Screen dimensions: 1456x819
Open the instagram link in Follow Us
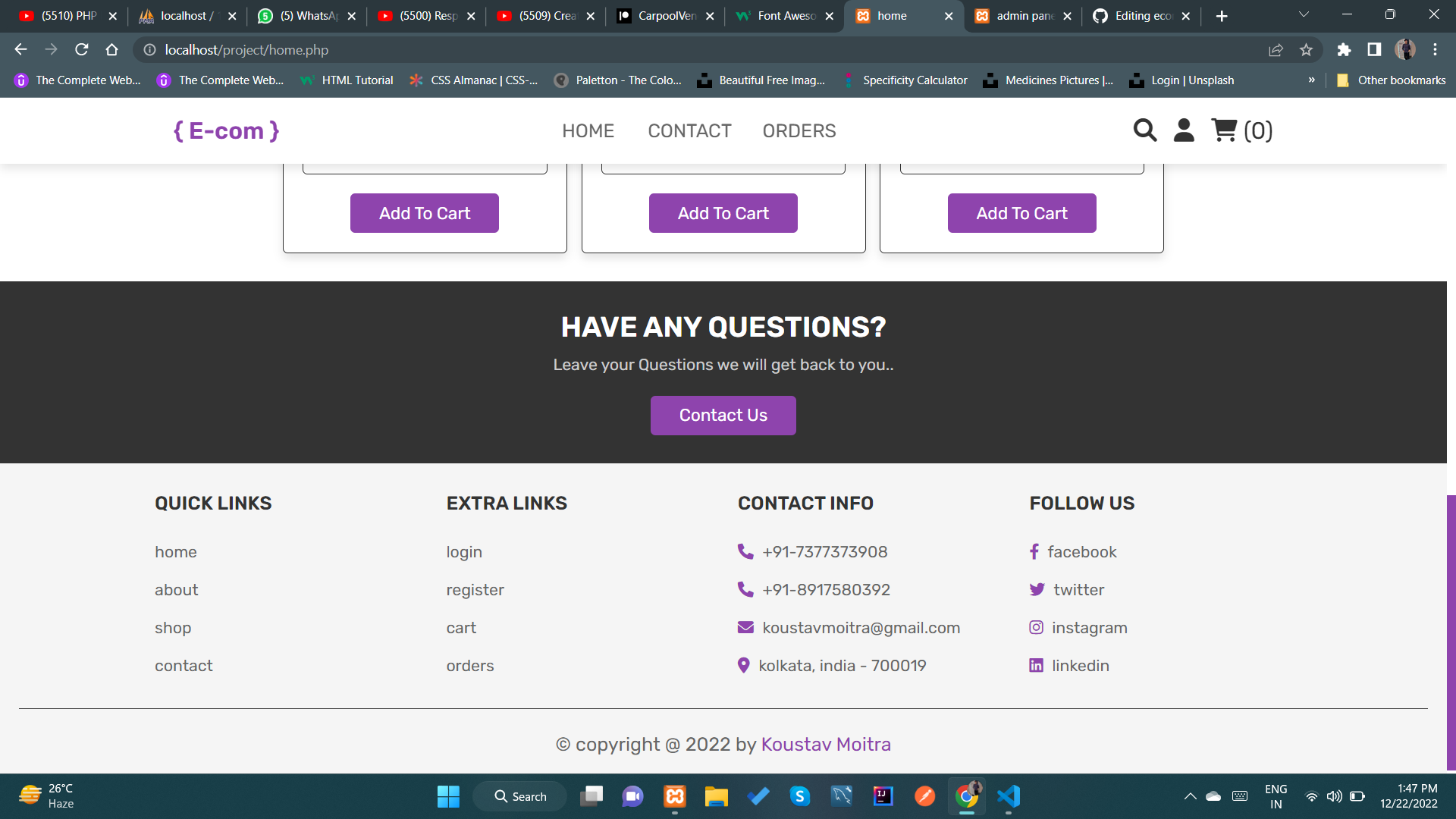[x=1078, y=628]
